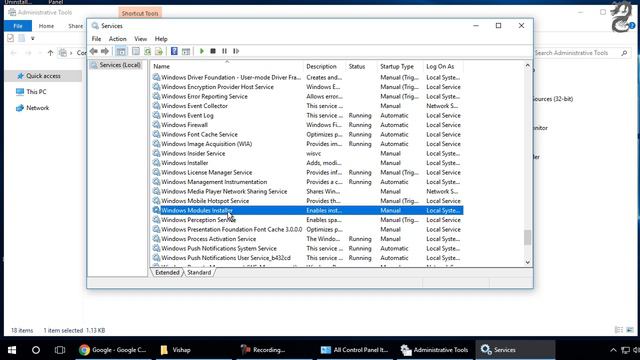This screenshot has width=640, height=360.
Task: Sort by the Name column header
Action: pyautogui.click(x=227, y=66)
